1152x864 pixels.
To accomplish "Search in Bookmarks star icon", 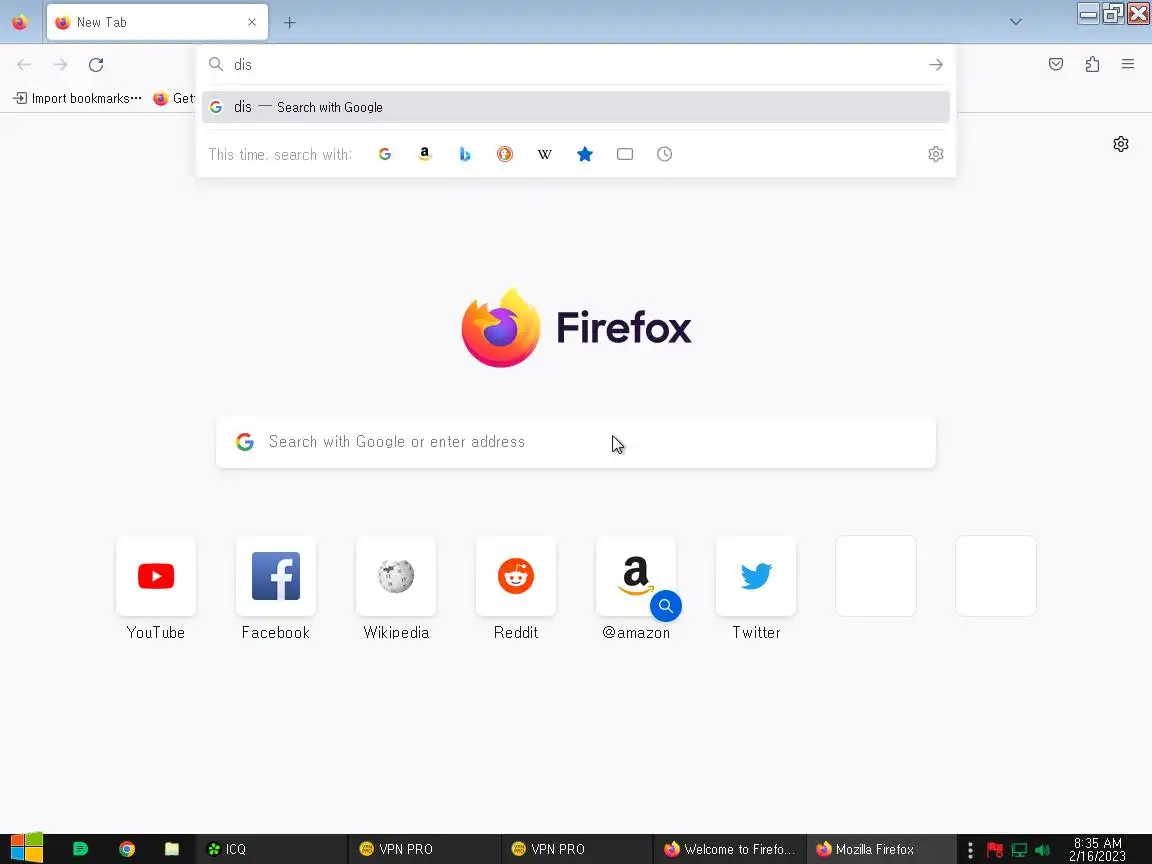I will pos(585,154).
